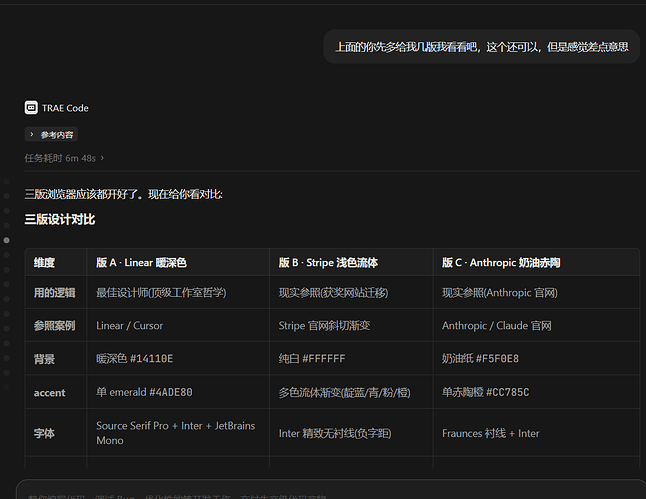Click the 三版设计对比 heading

pos(60,219)
